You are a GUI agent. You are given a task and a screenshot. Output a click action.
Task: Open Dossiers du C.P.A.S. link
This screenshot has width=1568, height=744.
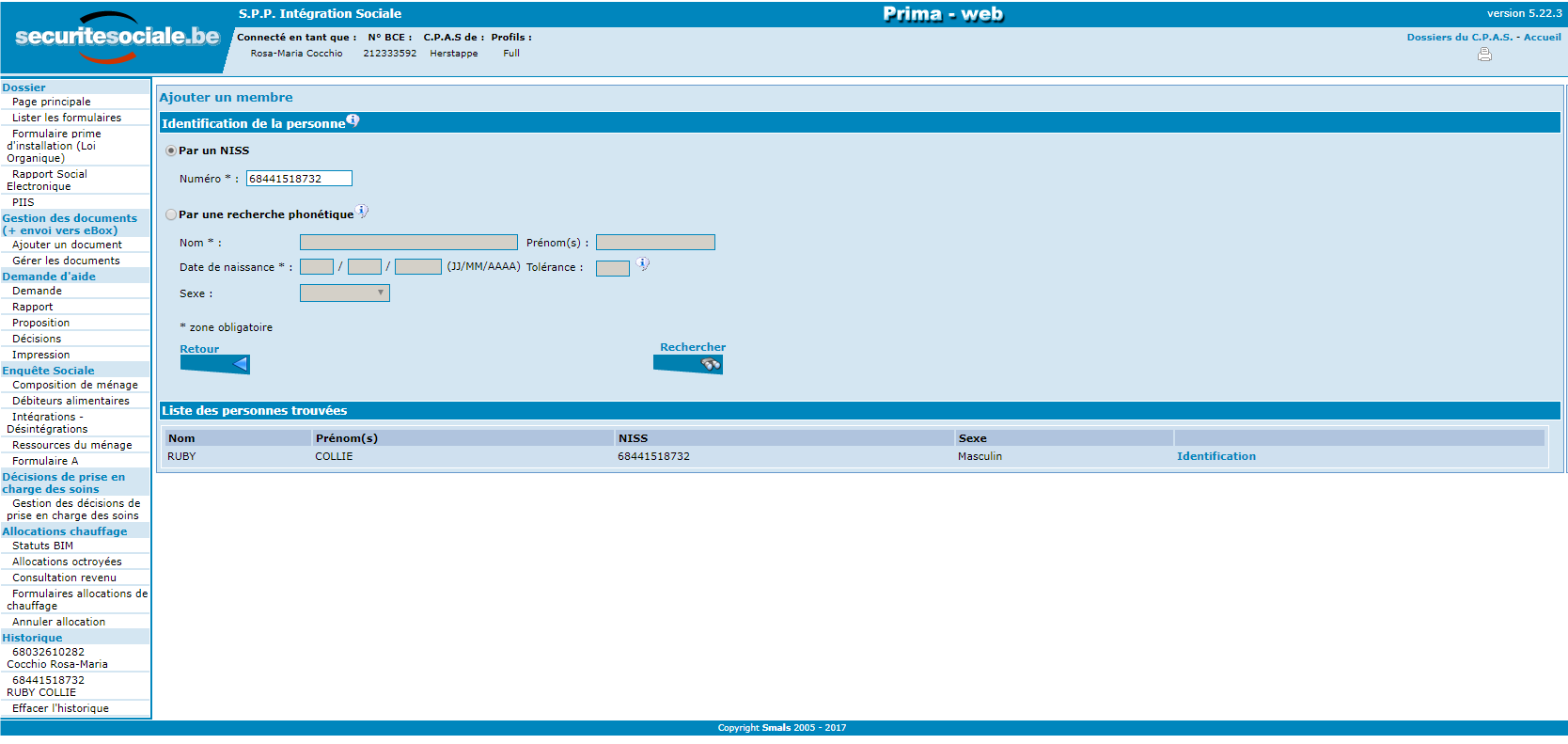1459,38
